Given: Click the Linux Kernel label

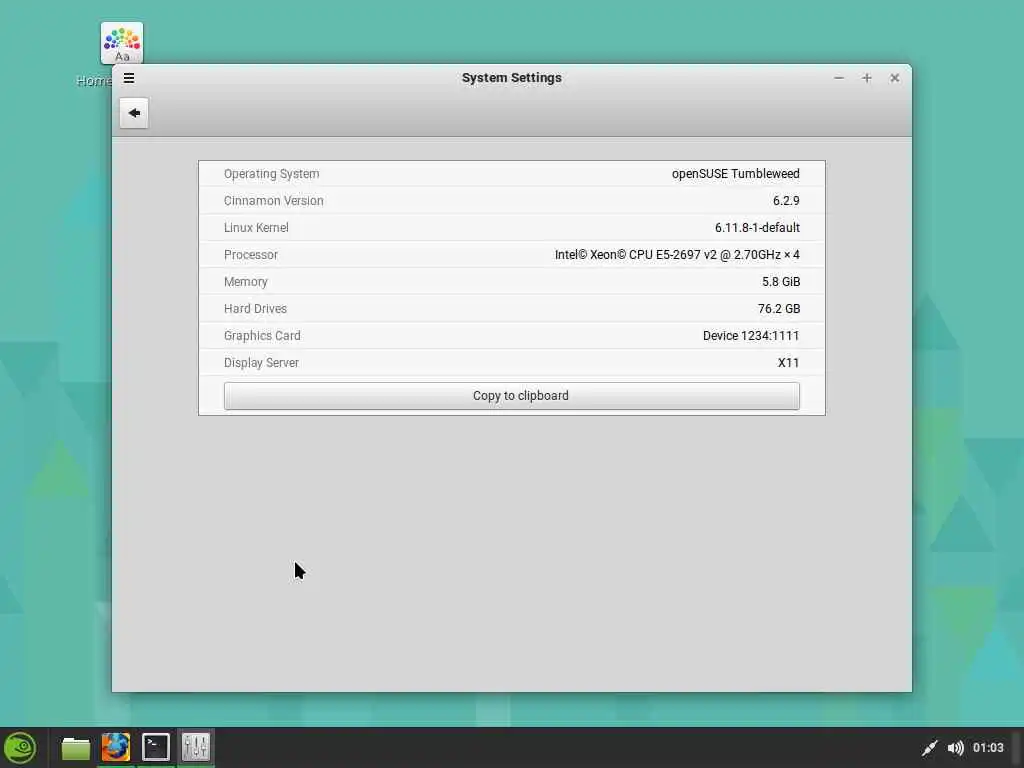Looking at the screenshot, I should pos(256,227).
